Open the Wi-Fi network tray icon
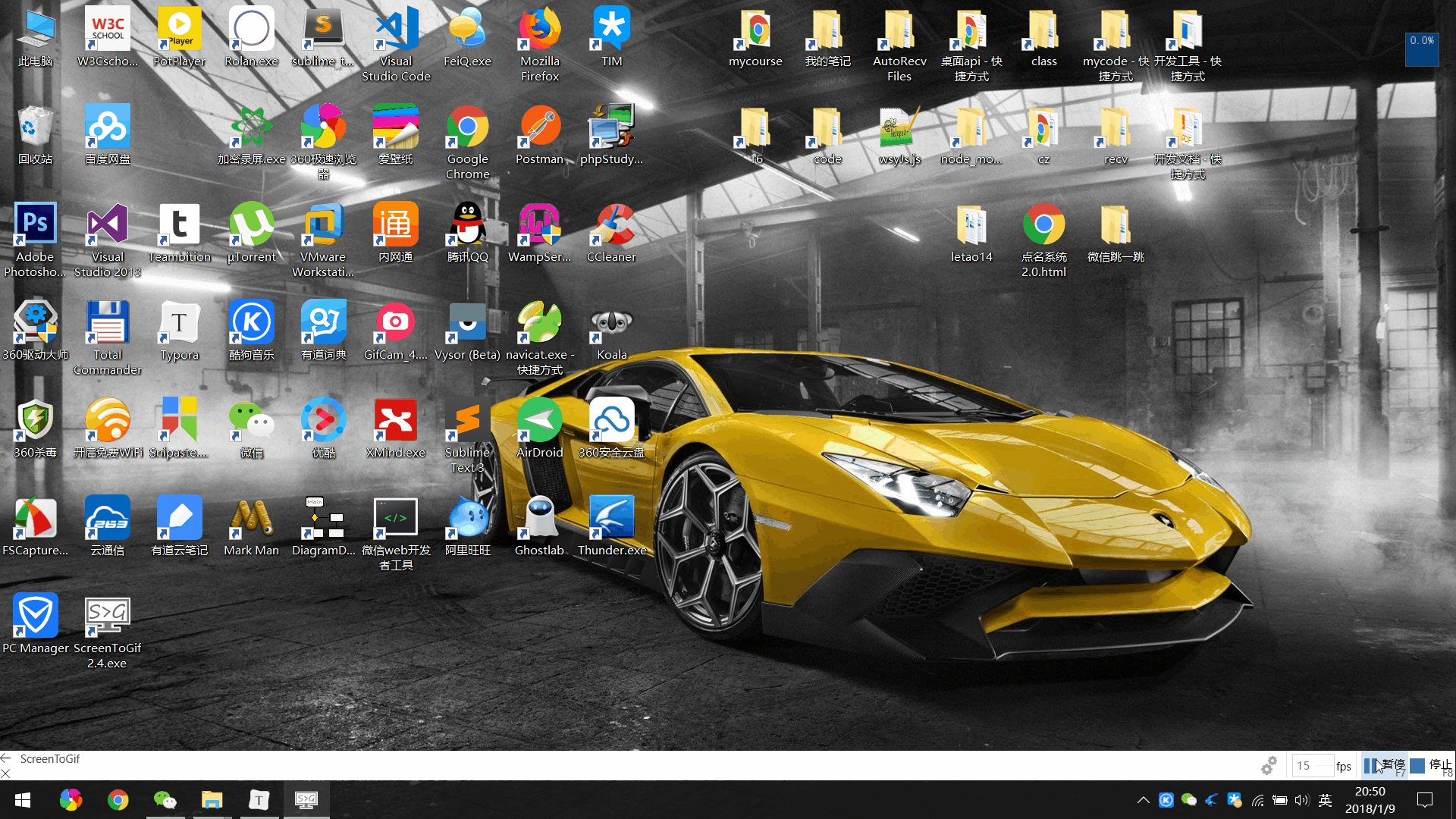Image resolution: width=1456 pixels, height=819 pixels. (1257, 800)
